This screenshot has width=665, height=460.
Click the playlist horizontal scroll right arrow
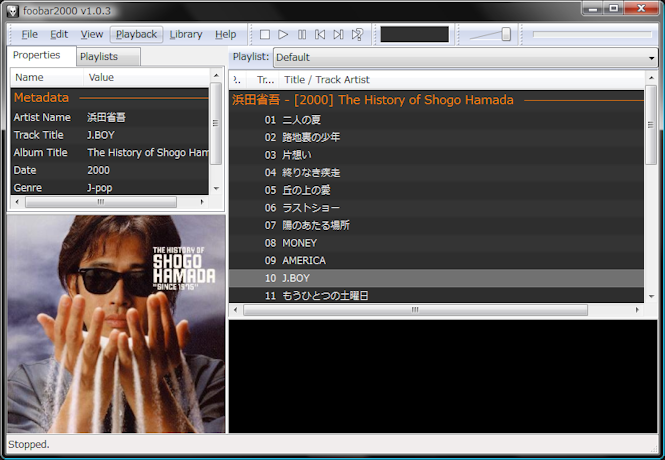[x=637, y=310]
